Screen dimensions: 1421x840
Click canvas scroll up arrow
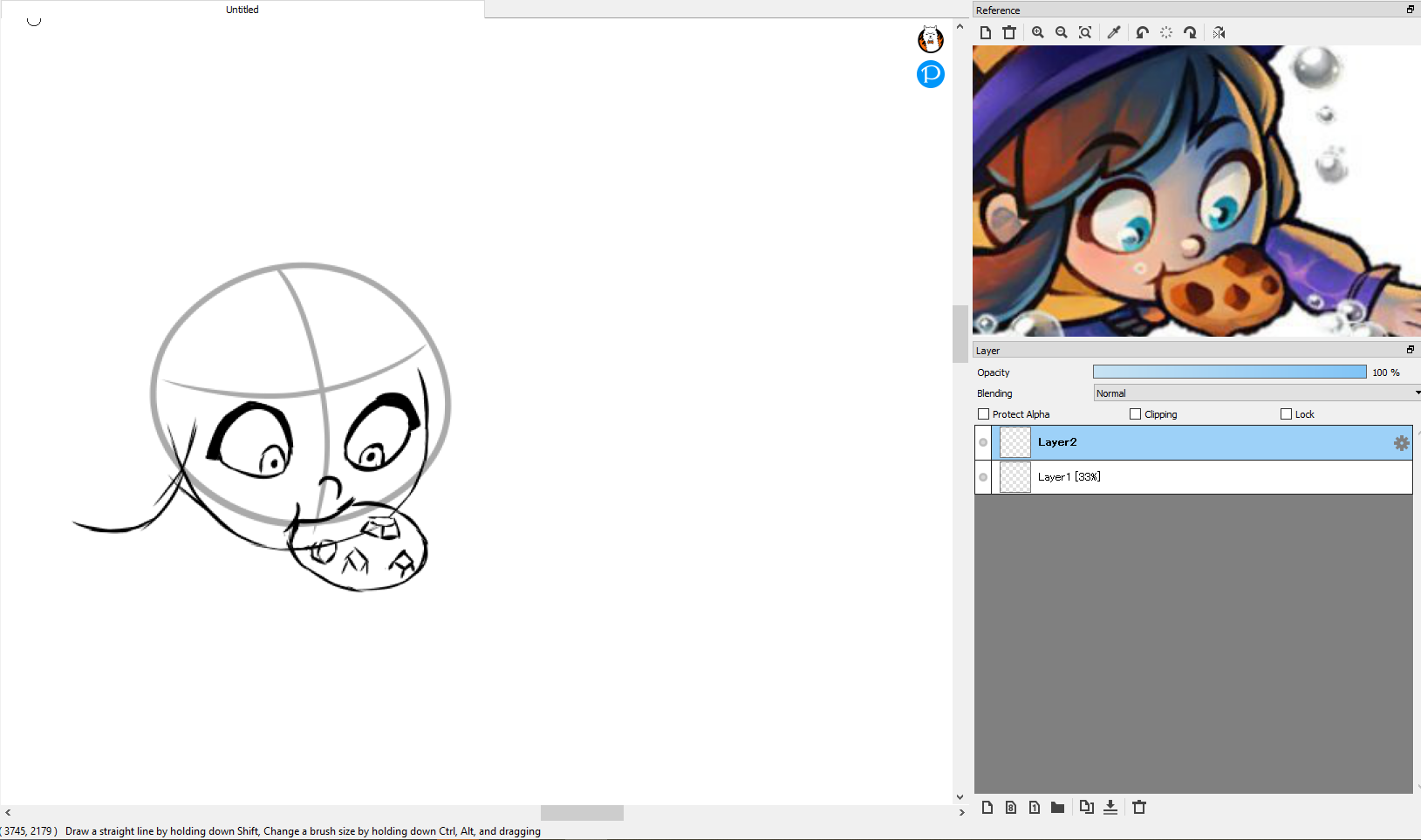pyautogui.click(x=960, y=26)
